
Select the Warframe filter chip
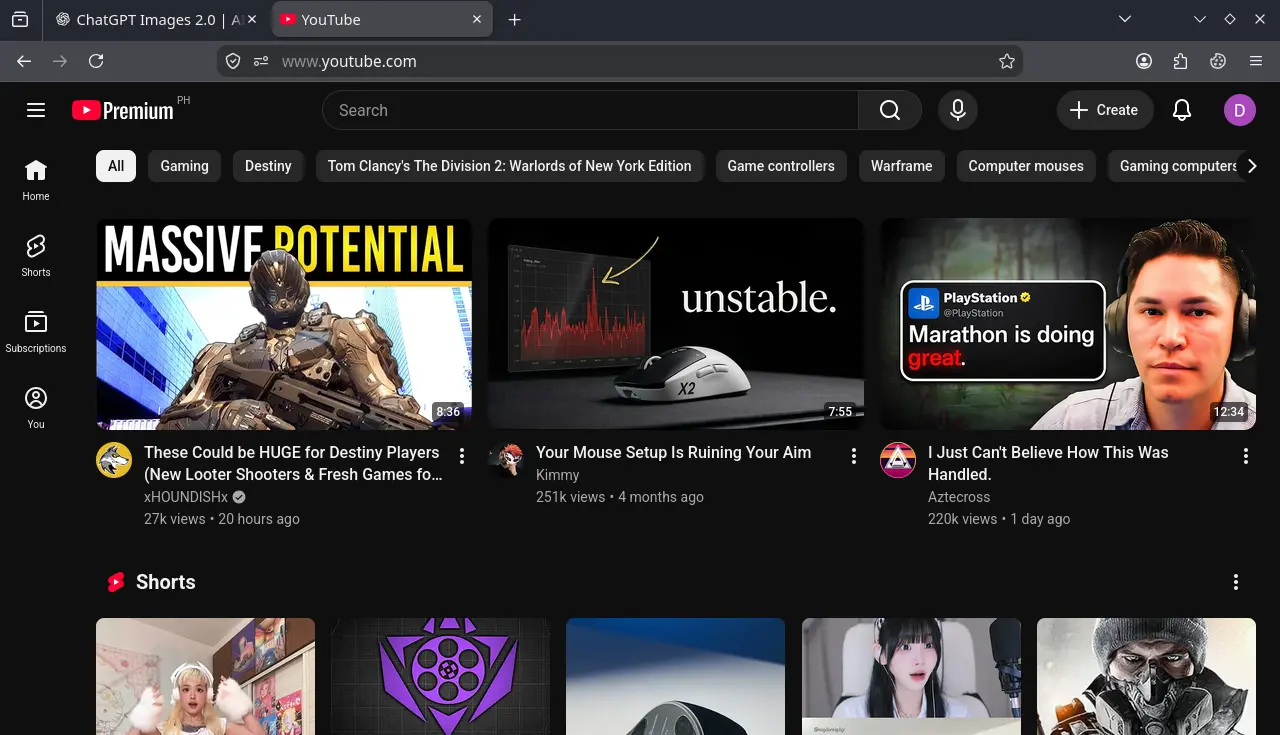[x=902, y=166]
